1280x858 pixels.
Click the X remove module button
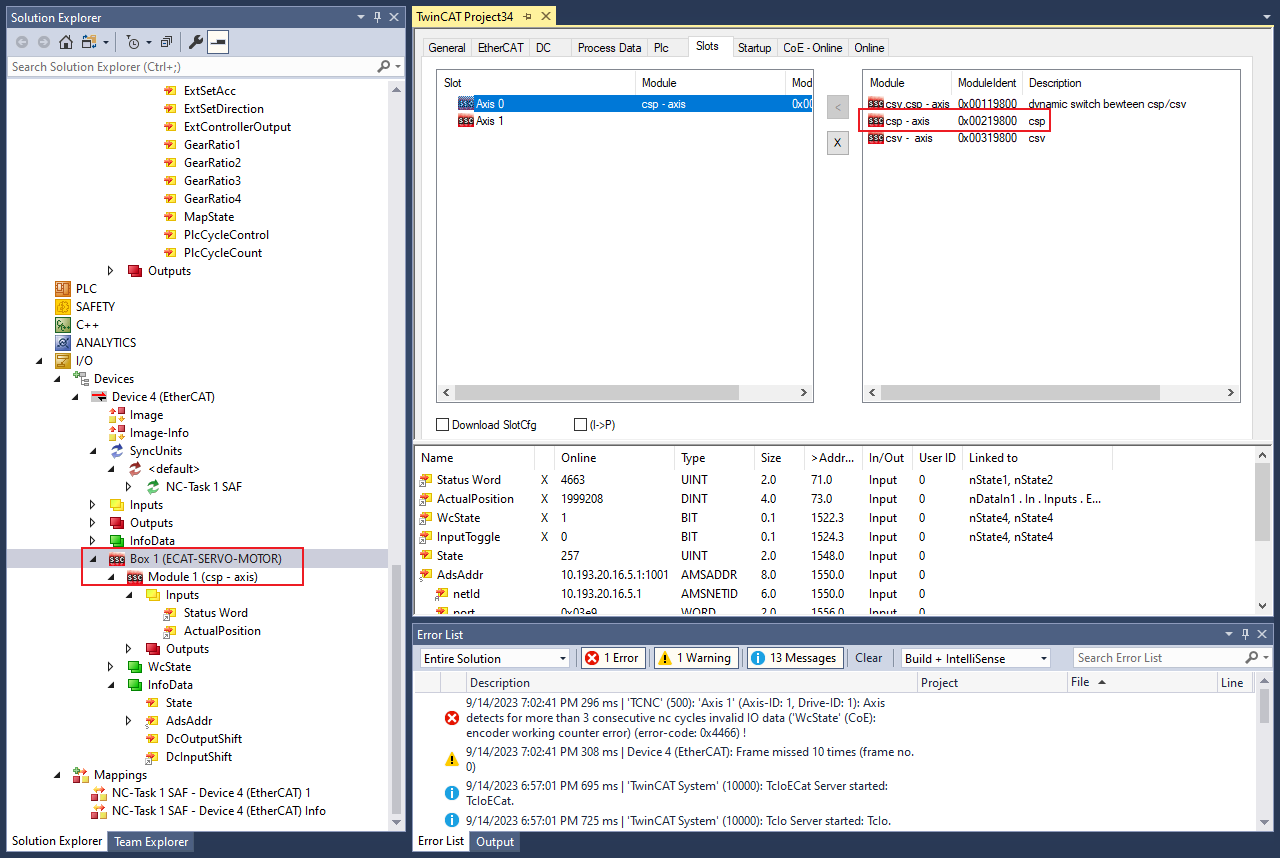(x=838, y=143)
